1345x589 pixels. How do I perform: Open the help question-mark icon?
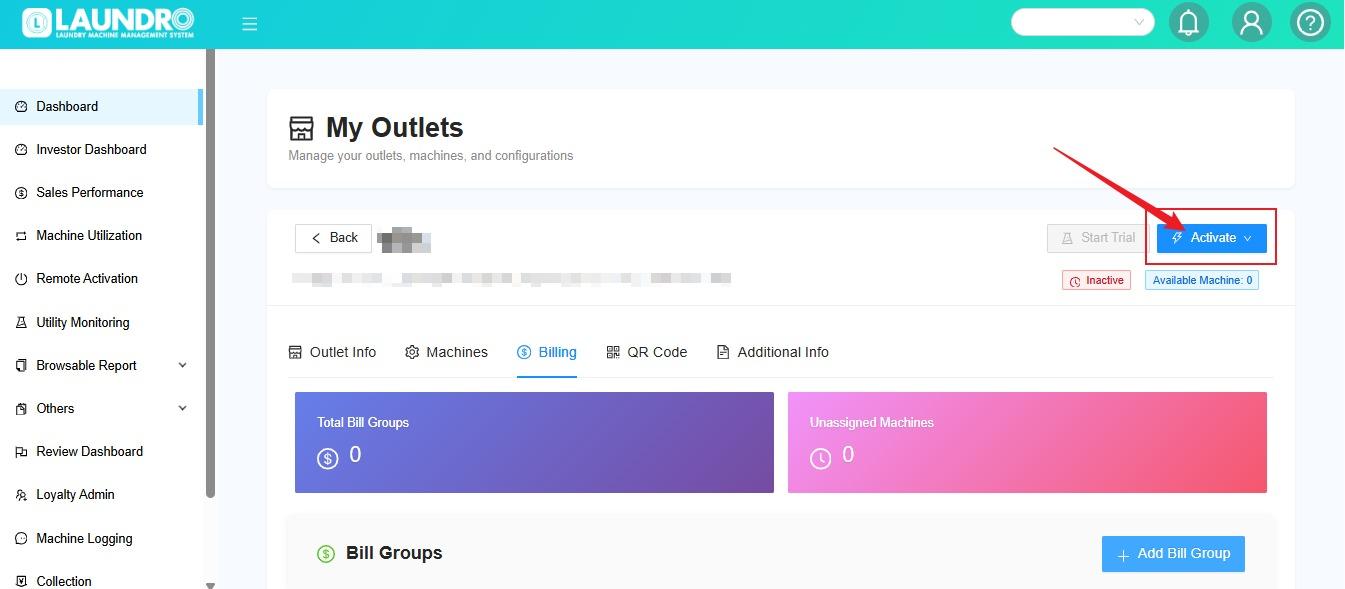click(x=1310, y=22)
